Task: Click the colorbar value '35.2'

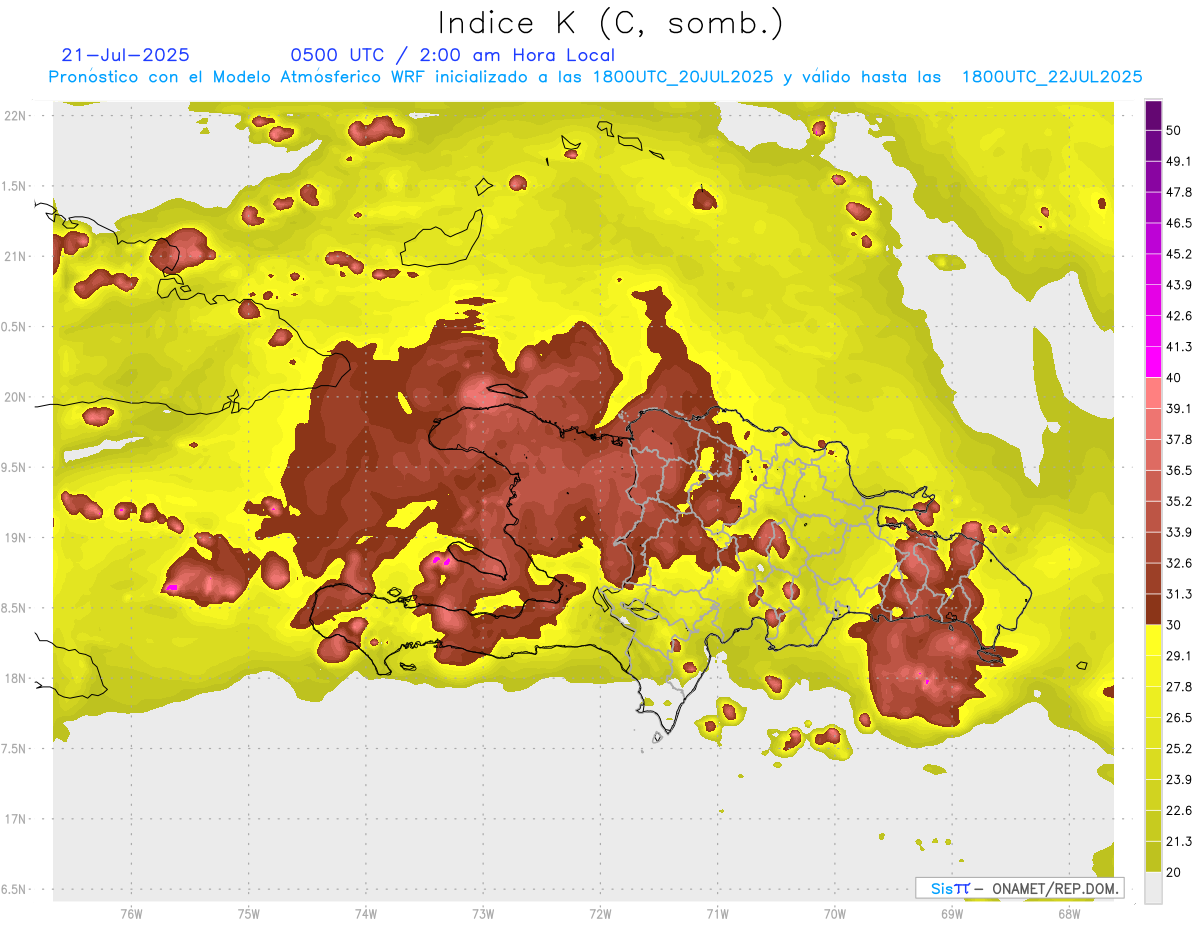Action: pyautogui.click(x=1179, y=501)
